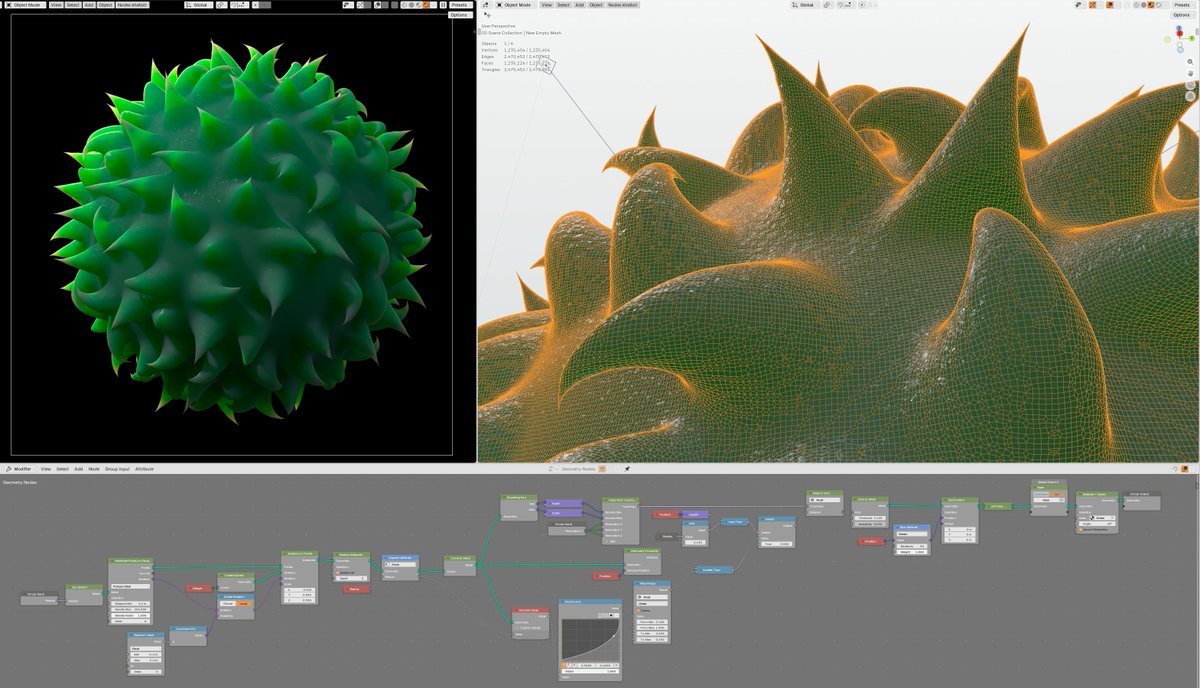Open Object Mode dropdown in right viewport
Image resolution: width=1200 pixels, height=688 pixels.
click(516, 5)
